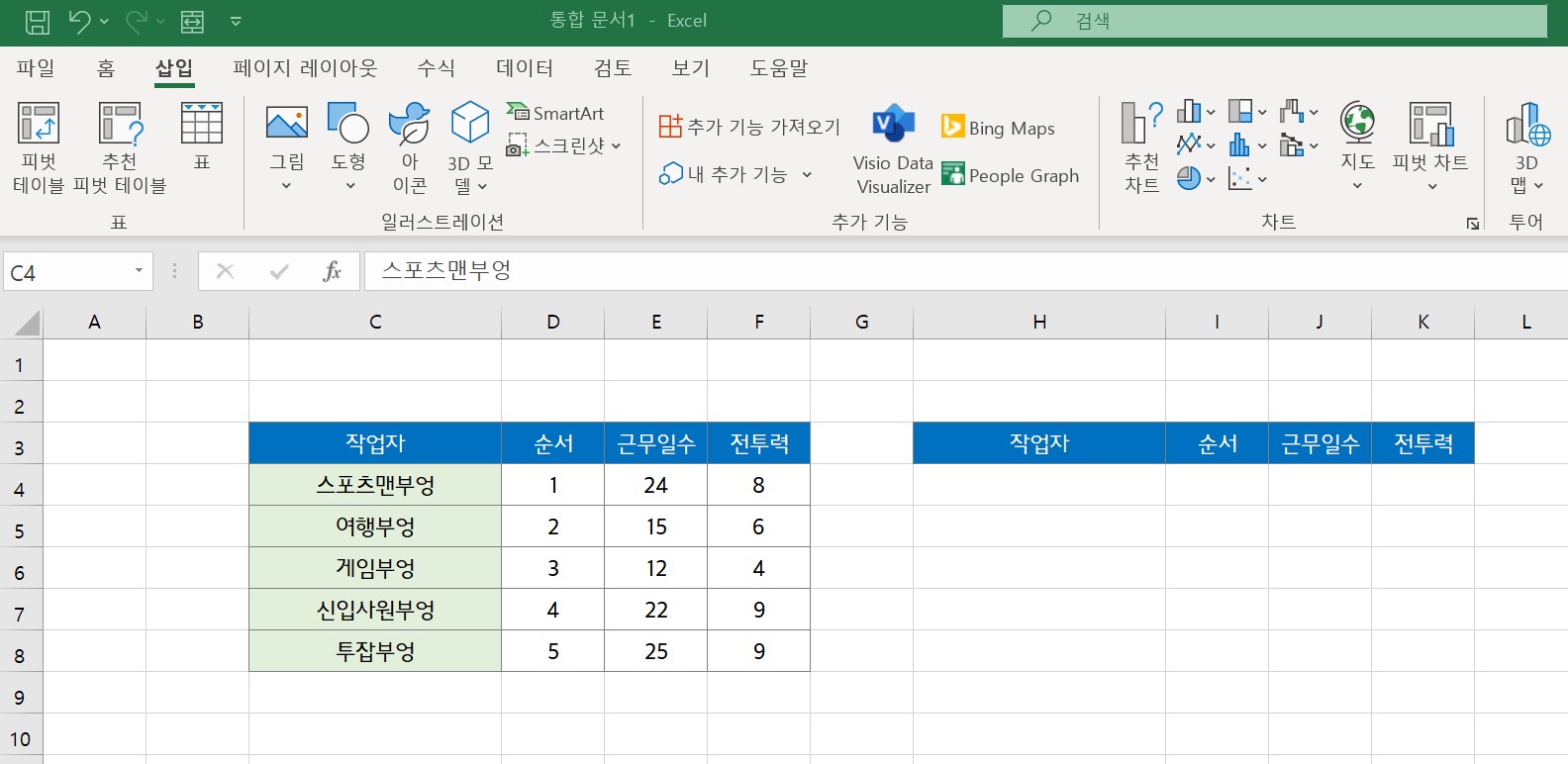The image size is (1568, 764).
Task: Insert a combo chart
Action: coord(1292,144)
